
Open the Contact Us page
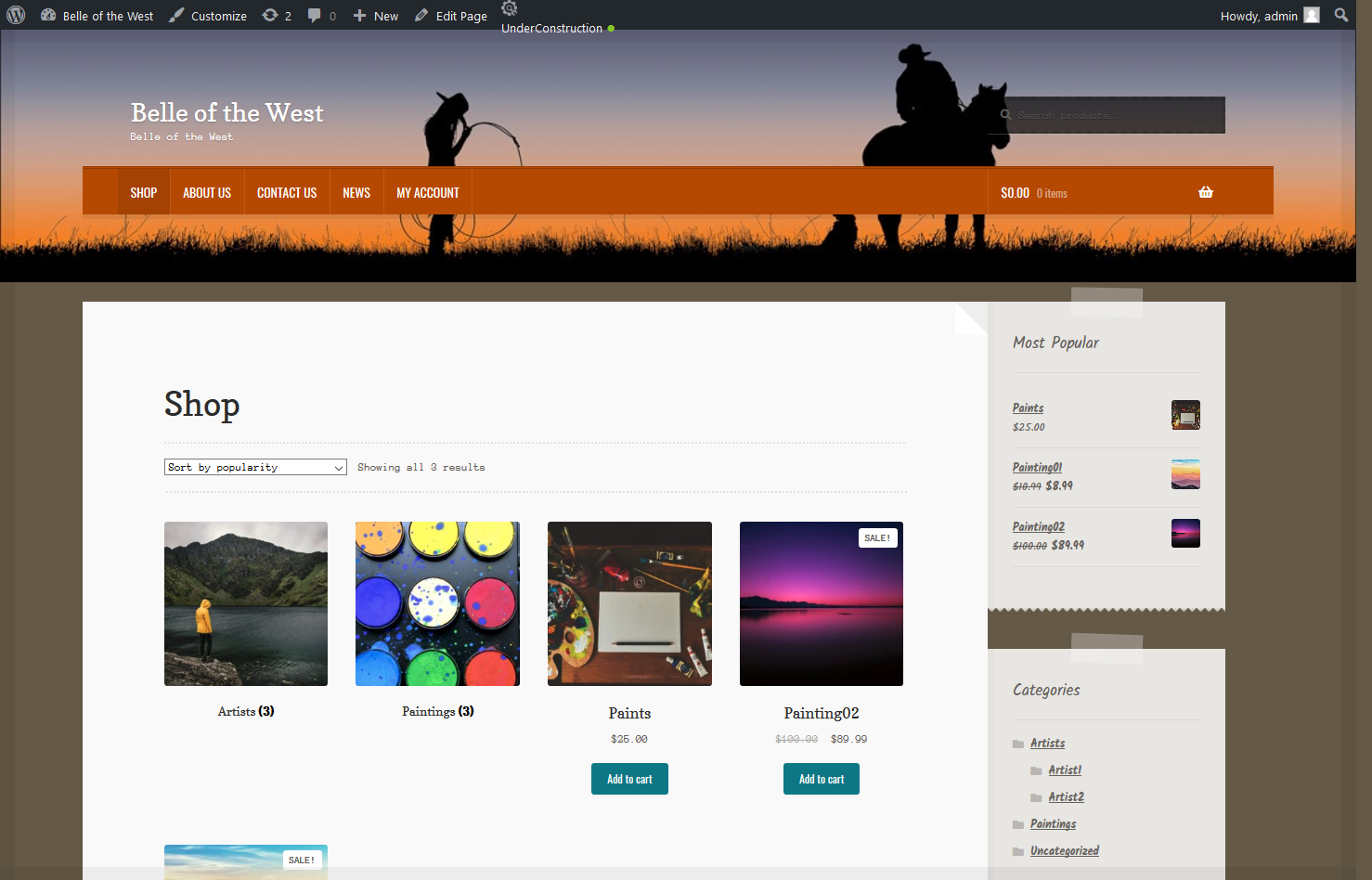[287, 192]
